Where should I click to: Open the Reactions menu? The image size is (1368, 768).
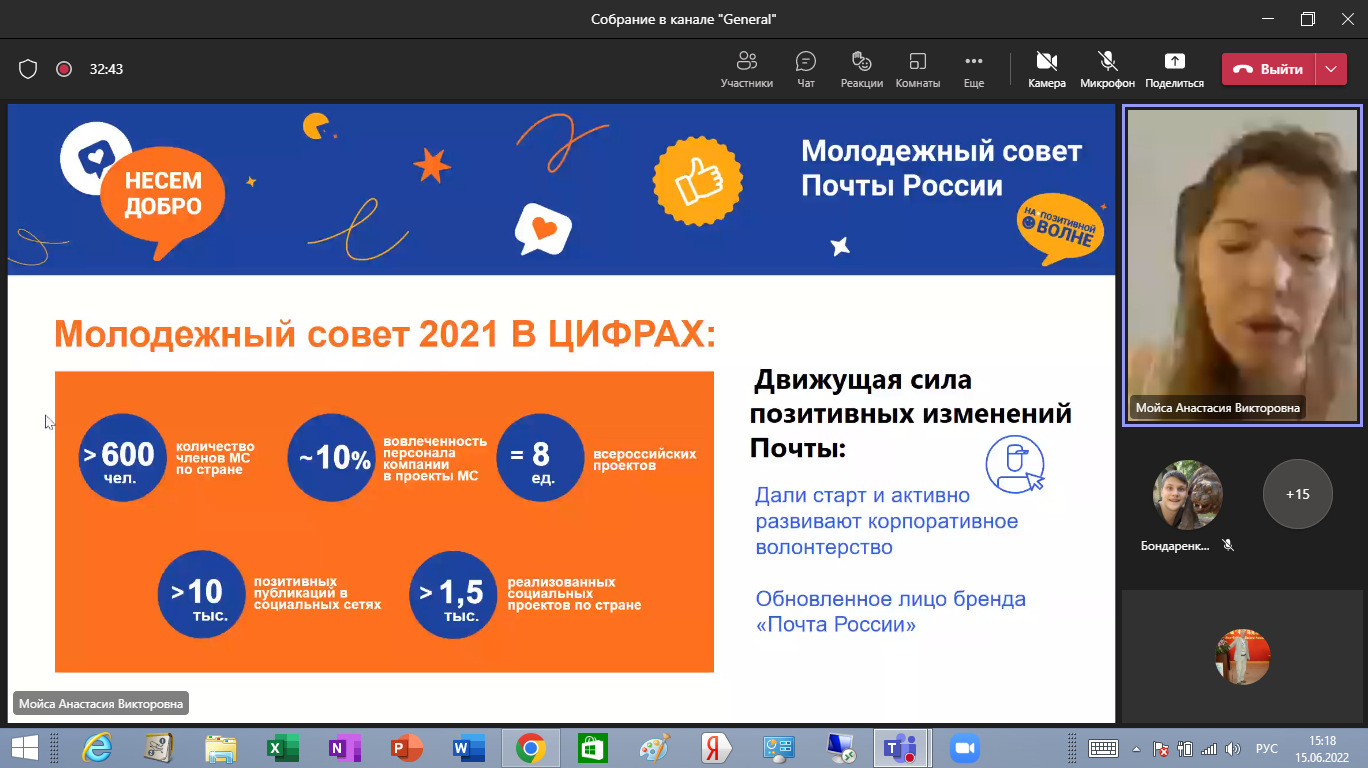tap(862, 70)
